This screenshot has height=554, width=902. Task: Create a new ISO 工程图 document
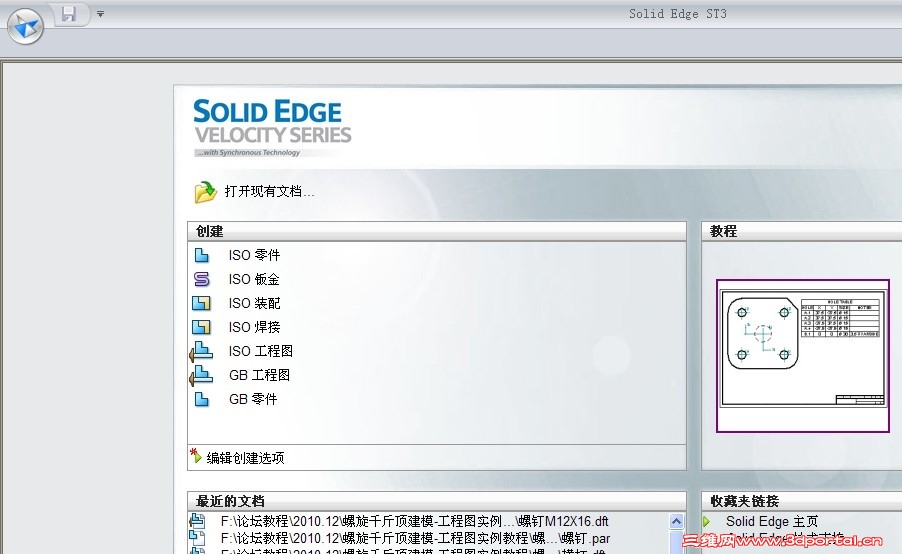[261, 351]
